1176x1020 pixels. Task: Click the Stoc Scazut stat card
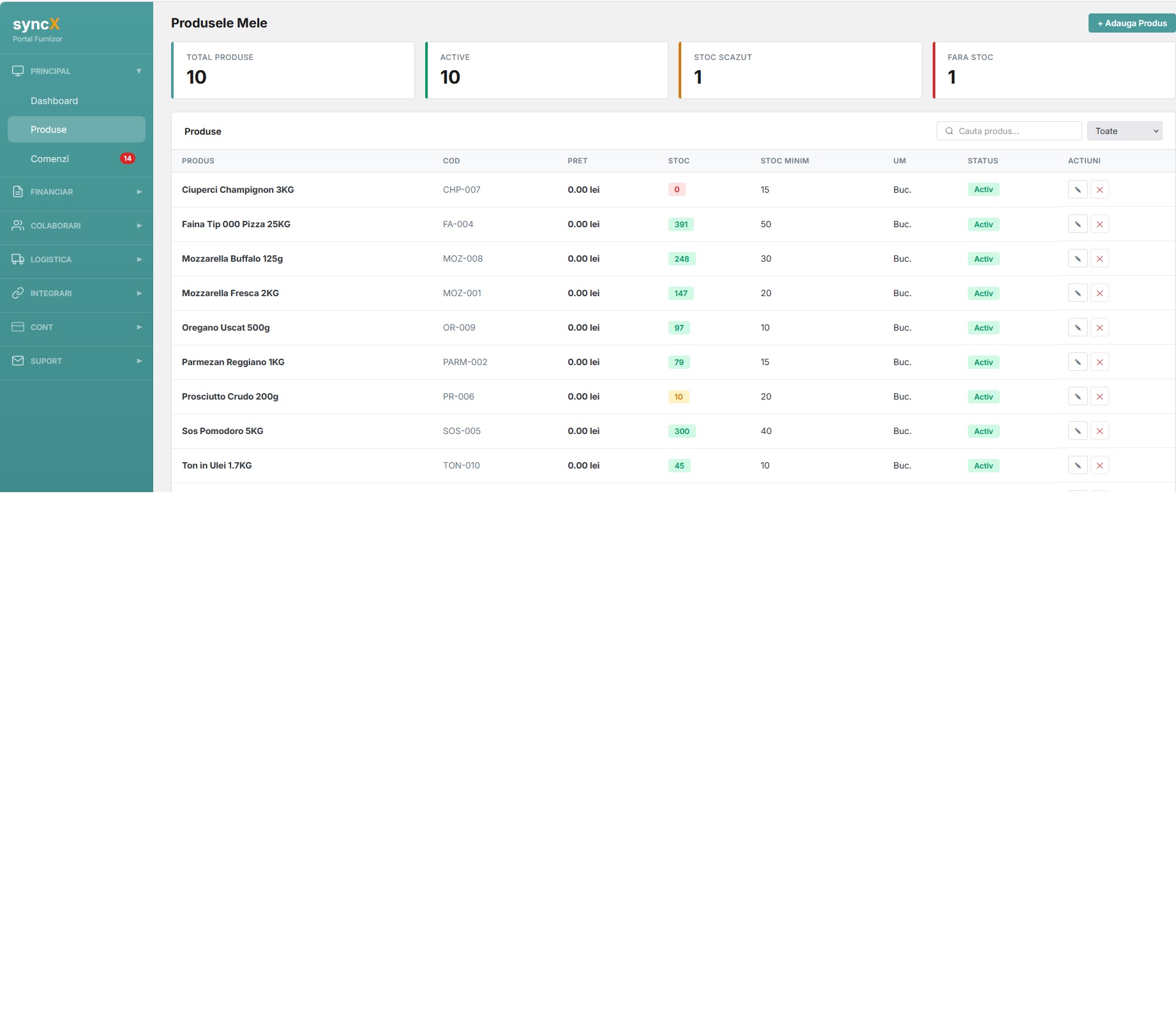pos(801,70)
